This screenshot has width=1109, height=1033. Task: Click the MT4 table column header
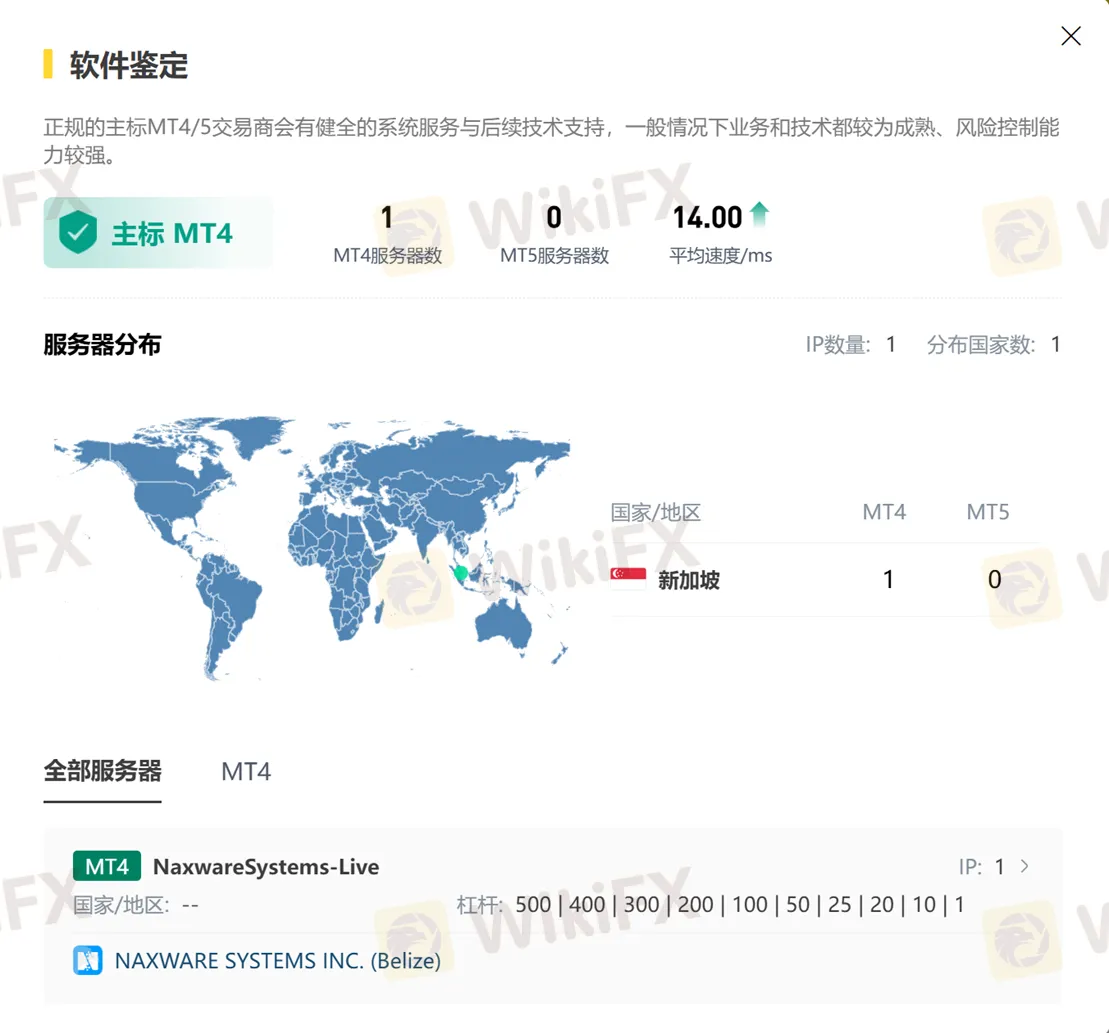(x=884, y=512)
